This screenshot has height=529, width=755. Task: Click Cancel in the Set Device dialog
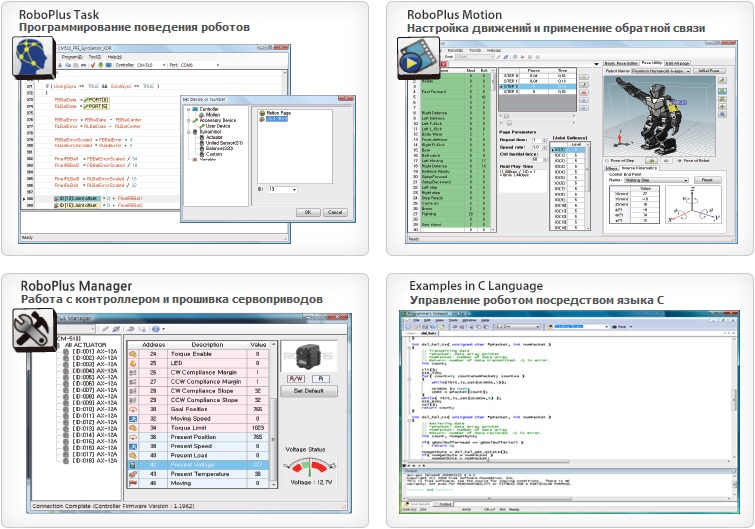(x=335, y=212)
